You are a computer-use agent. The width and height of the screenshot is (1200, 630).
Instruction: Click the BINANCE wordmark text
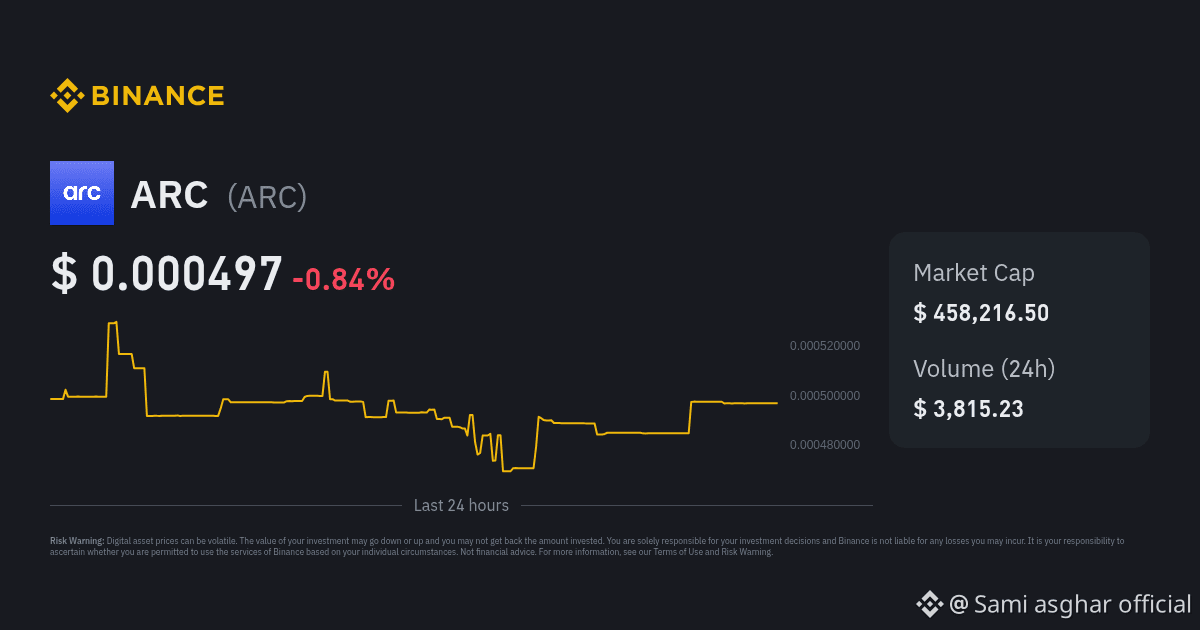158,96
